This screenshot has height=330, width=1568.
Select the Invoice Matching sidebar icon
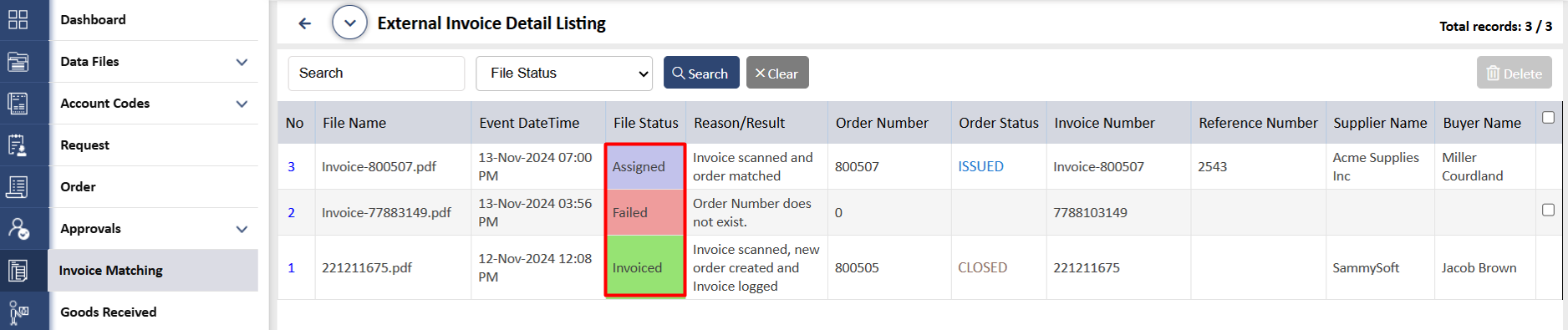(18, 271)
